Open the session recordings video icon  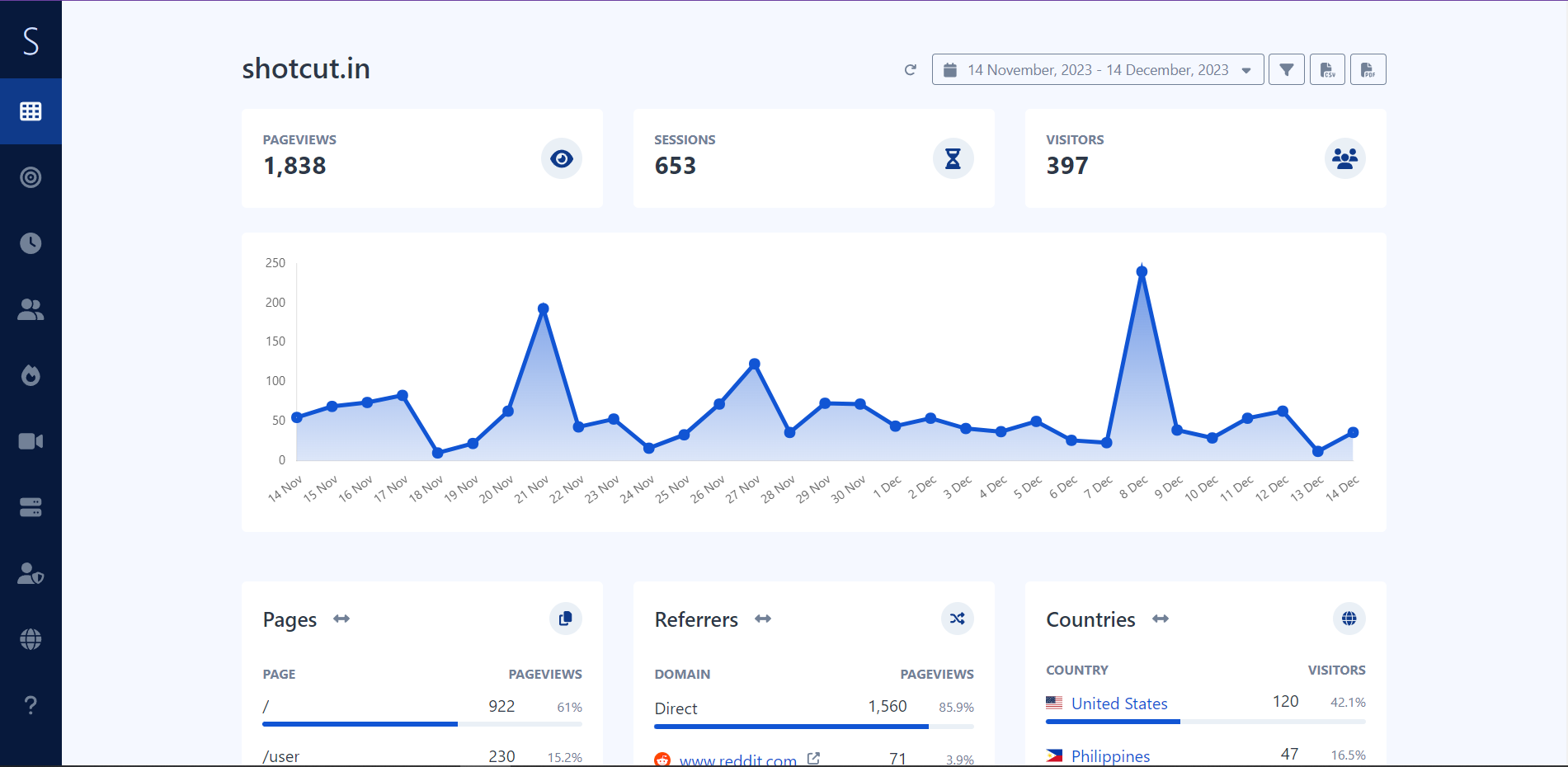coord(31,441)
